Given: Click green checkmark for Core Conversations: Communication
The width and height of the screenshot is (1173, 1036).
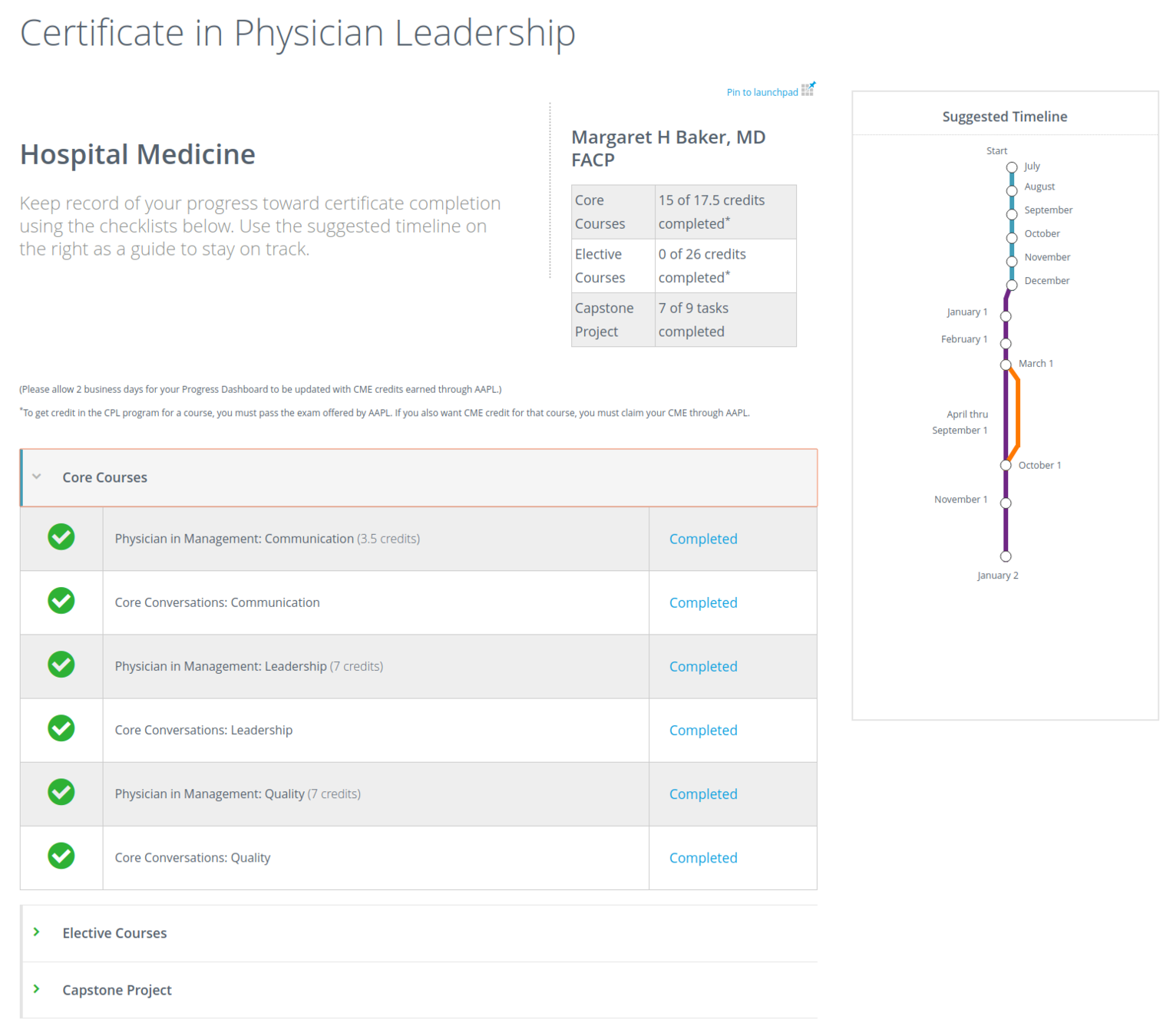Looking at the screenshot, I should (x=61, y=601).
